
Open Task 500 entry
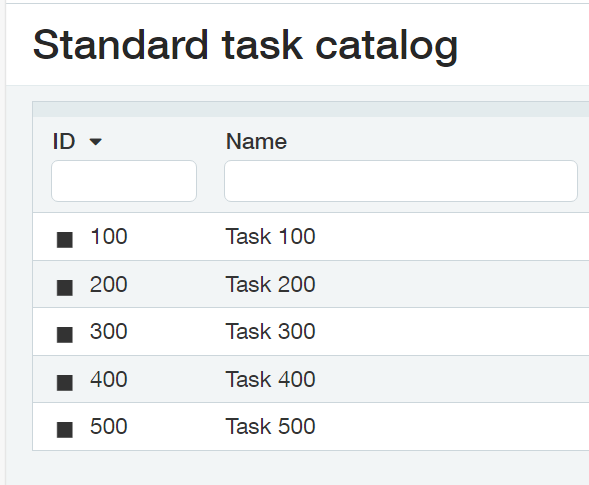(x=270, y=426)
